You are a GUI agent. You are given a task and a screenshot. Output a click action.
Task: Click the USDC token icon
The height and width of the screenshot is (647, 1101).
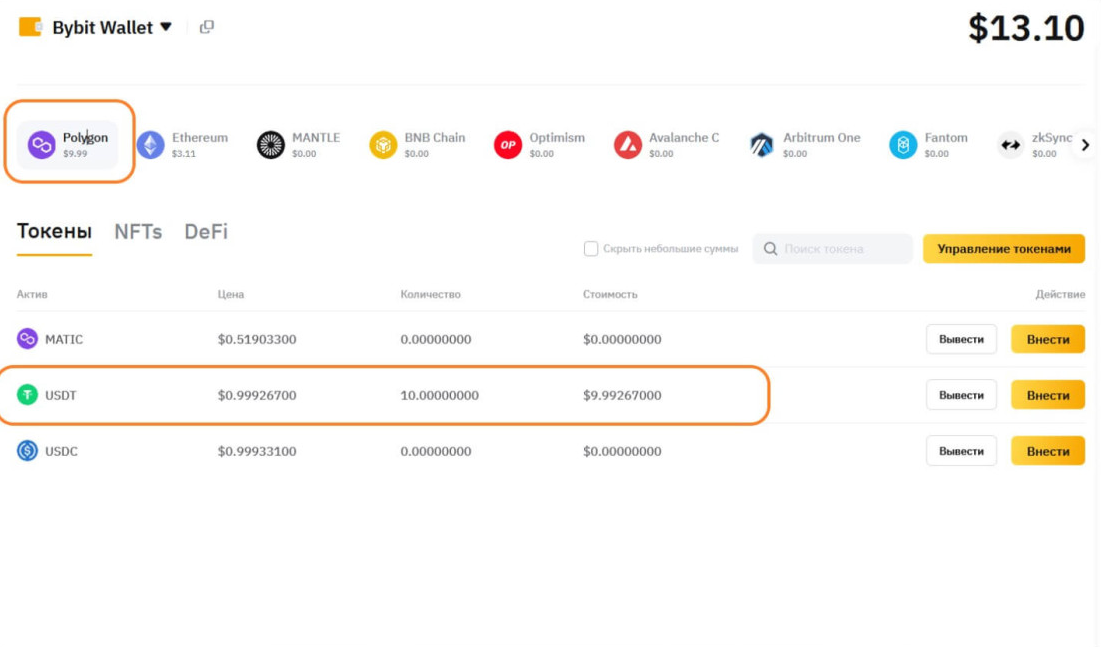(25, 450)
